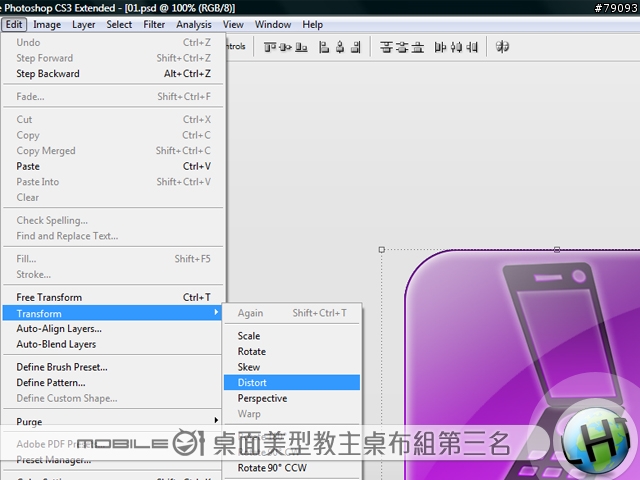Choose Rotate 90° CCW
640x480 pixels.
292,468
